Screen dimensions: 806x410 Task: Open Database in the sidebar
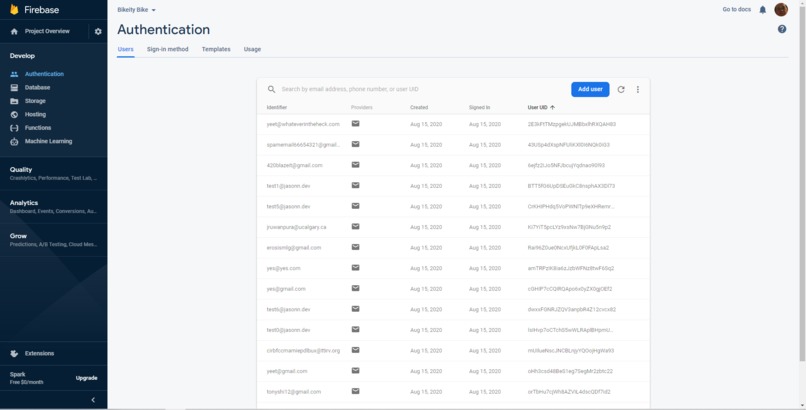(38, 88)
